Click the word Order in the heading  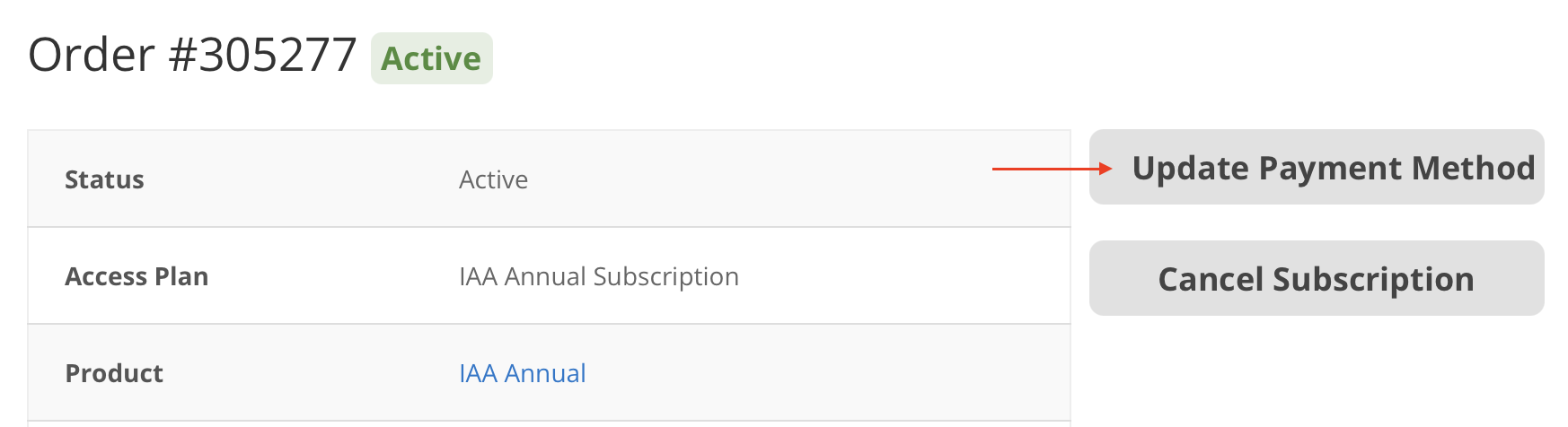click(x=92, y=56)
